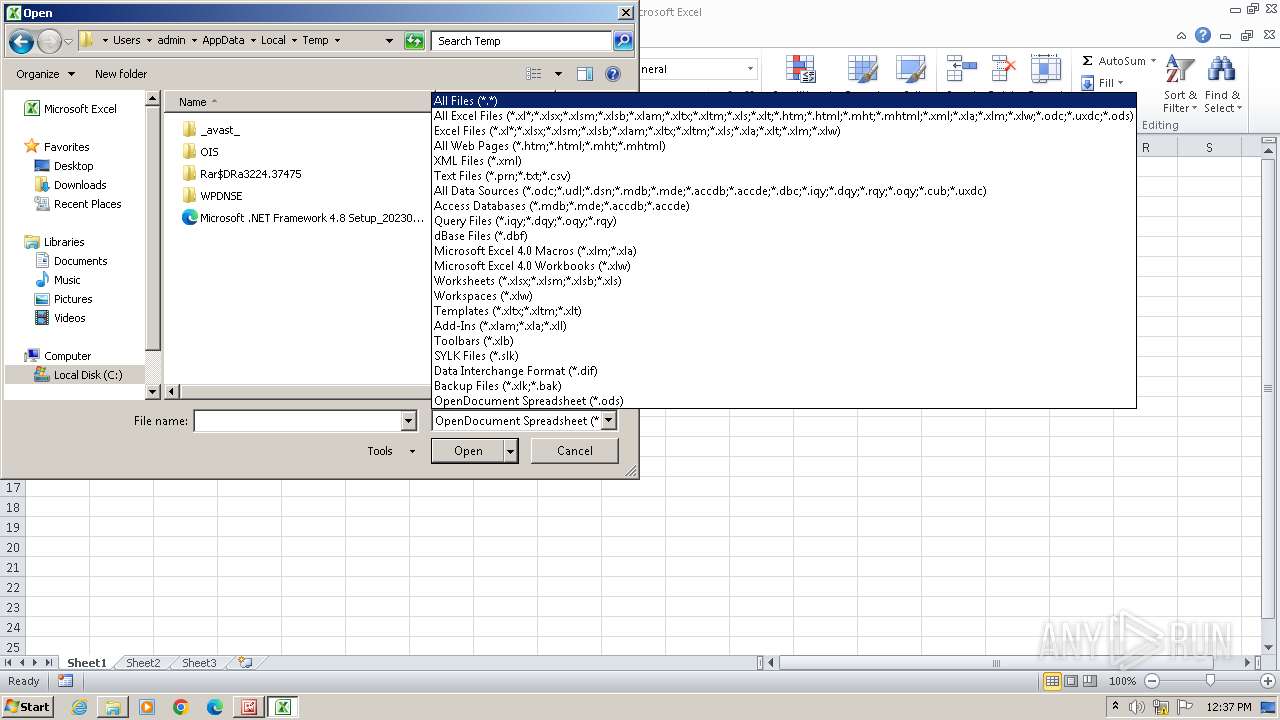Click the Search Temp box
Viewport: 1280px width, 720px height.
522,41
